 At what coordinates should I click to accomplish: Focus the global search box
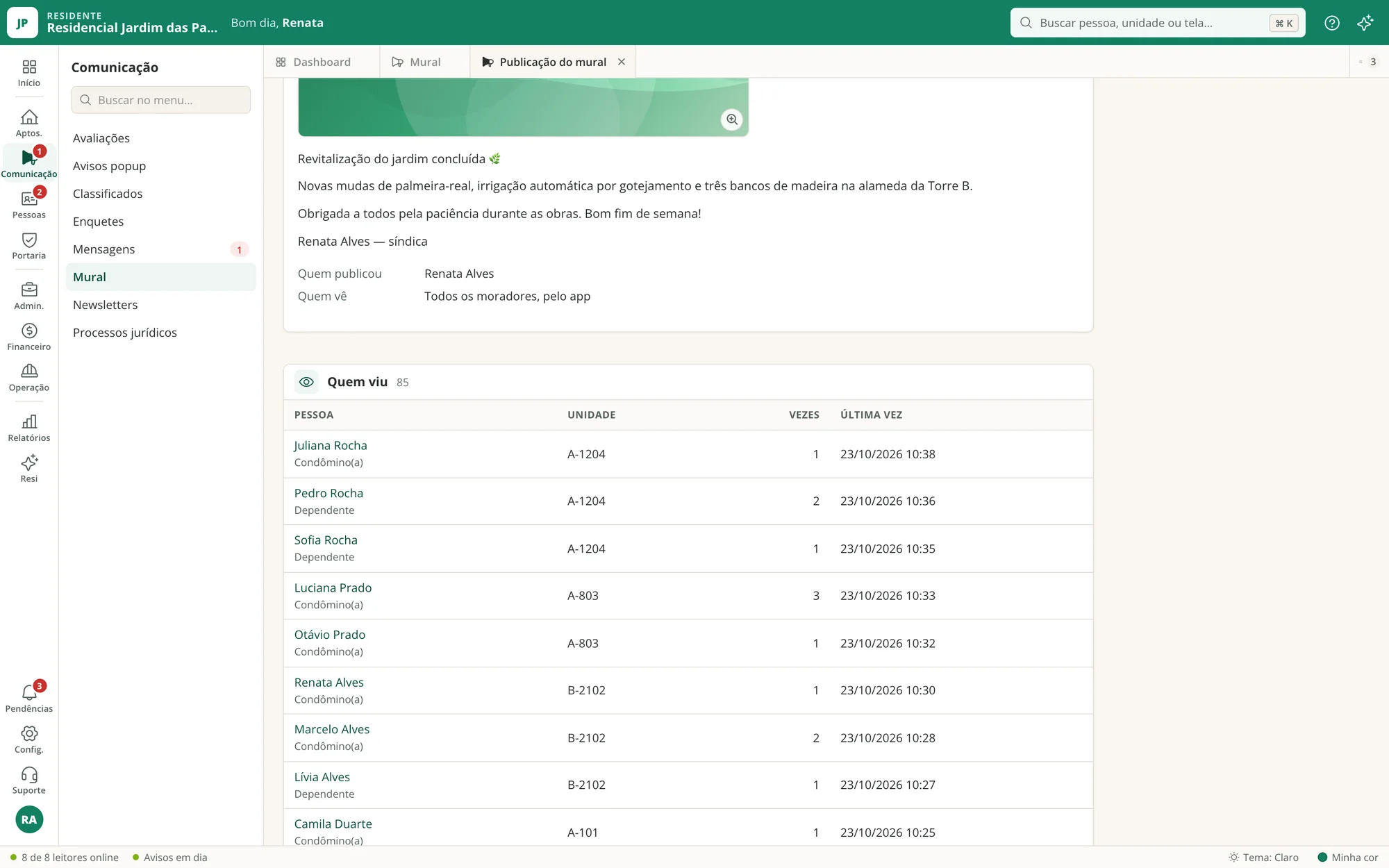[x=1157, y=23]
